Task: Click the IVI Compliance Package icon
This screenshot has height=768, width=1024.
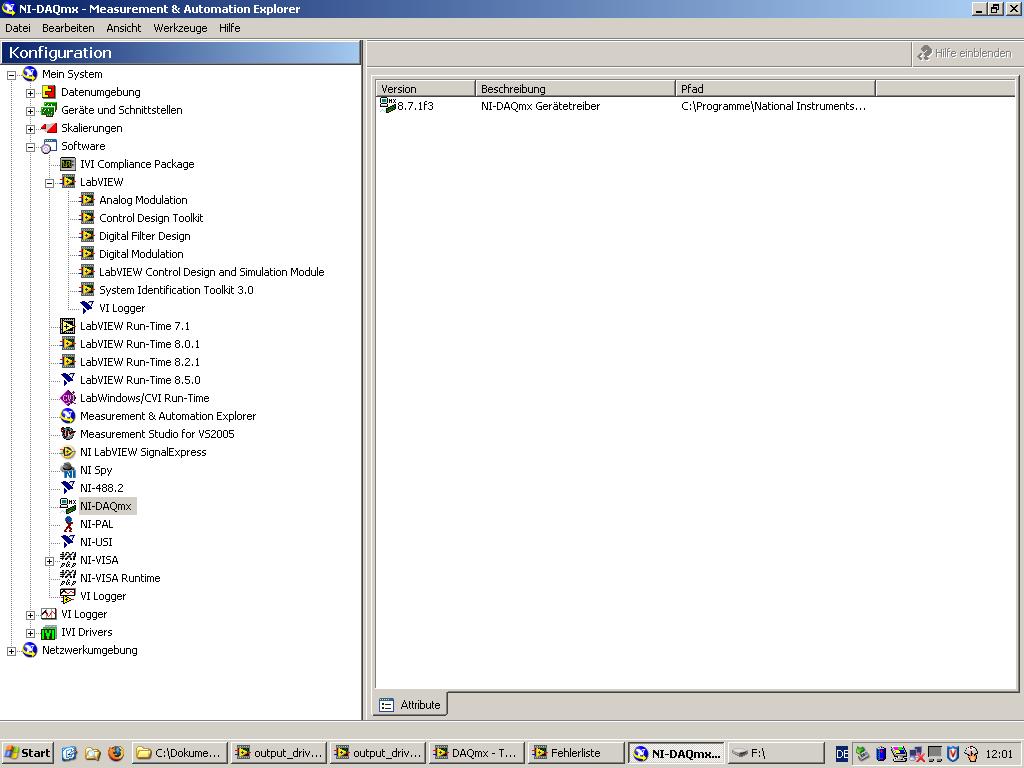Action: point(68,164)
